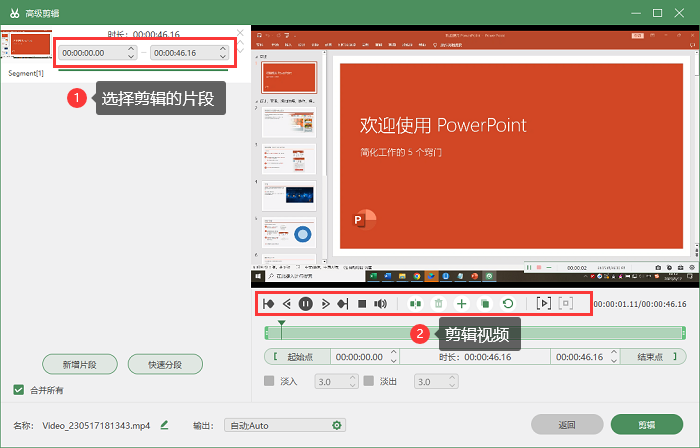Step back one frame
Screen dimensions: 700x448
point(287,304)
